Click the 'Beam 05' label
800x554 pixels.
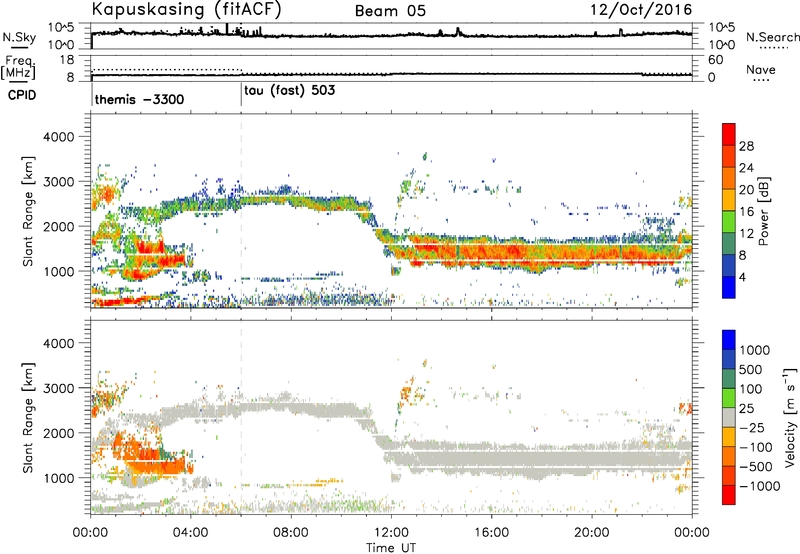390,11
